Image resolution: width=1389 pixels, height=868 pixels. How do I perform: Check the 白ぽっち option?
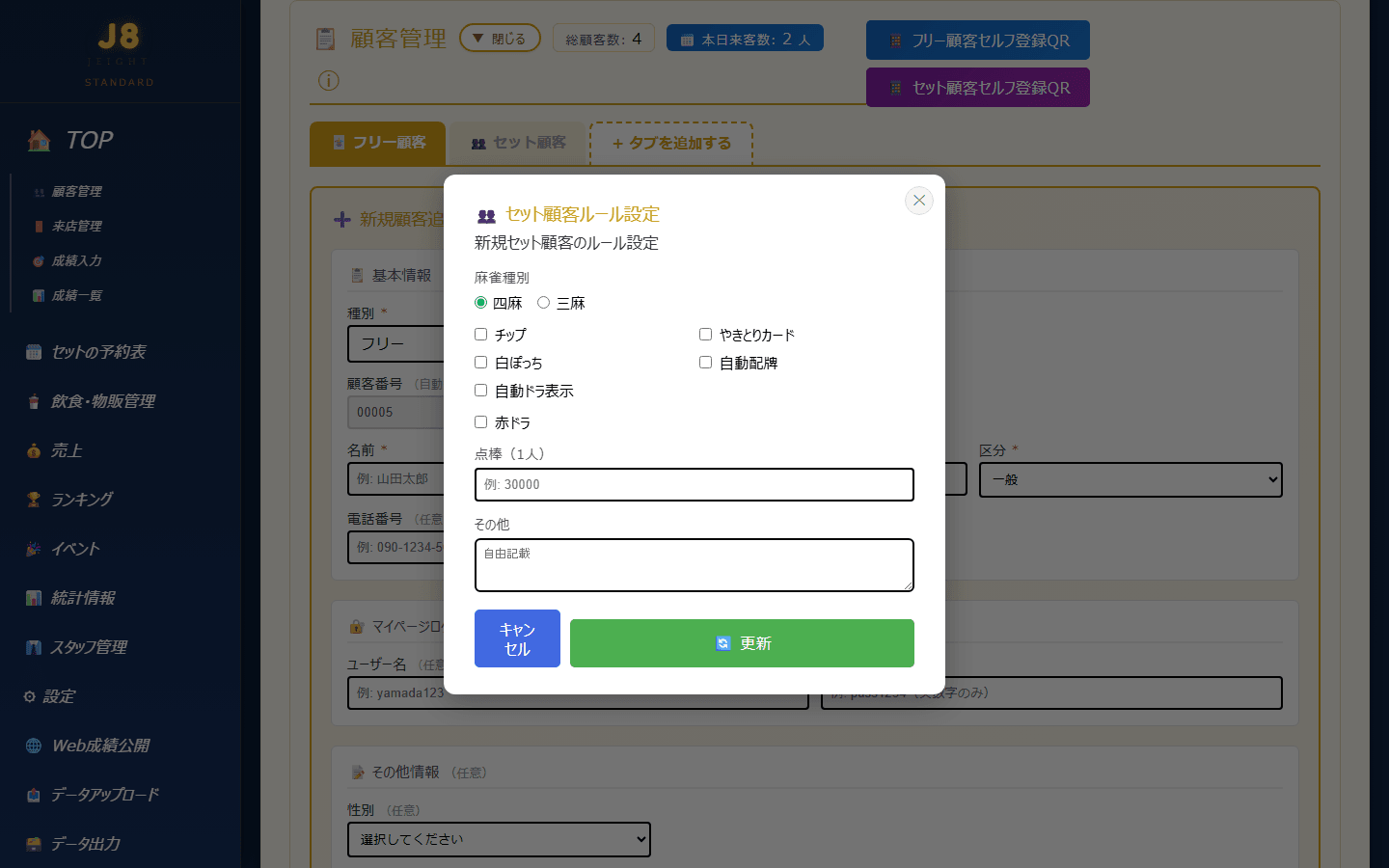coord(480,363)
